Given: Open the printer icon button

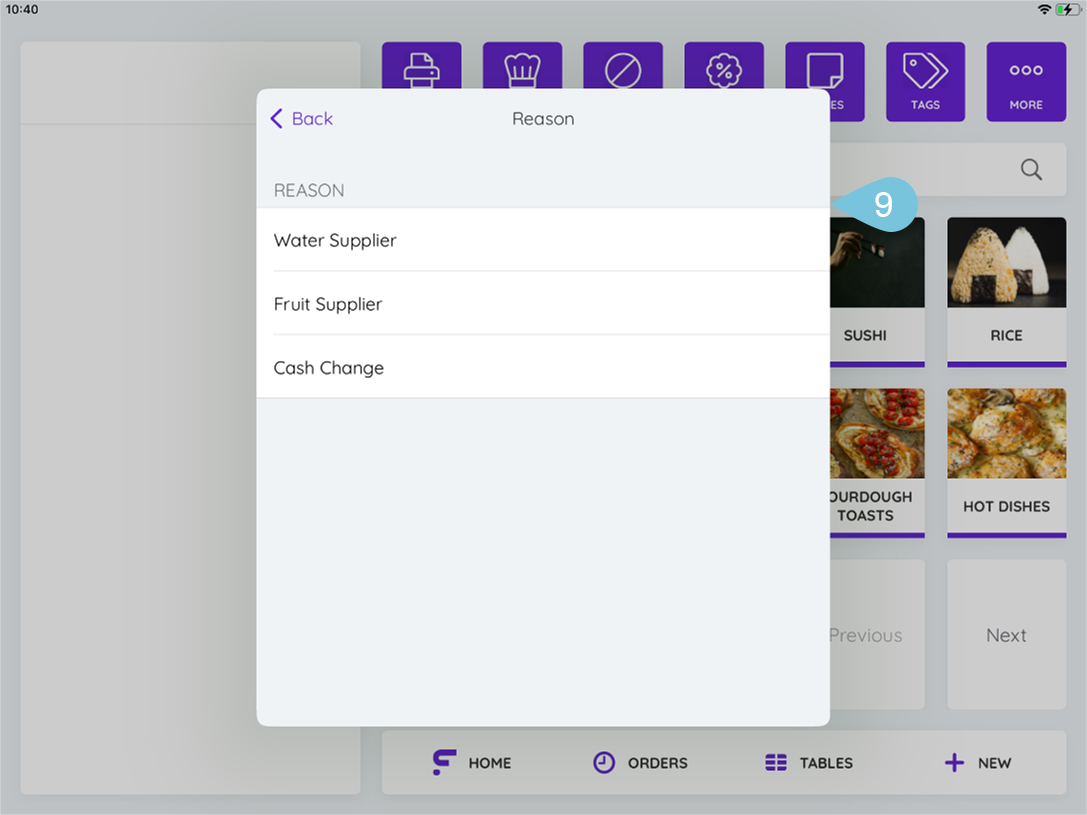Looking at the screenshot, I should coord(421,67).
